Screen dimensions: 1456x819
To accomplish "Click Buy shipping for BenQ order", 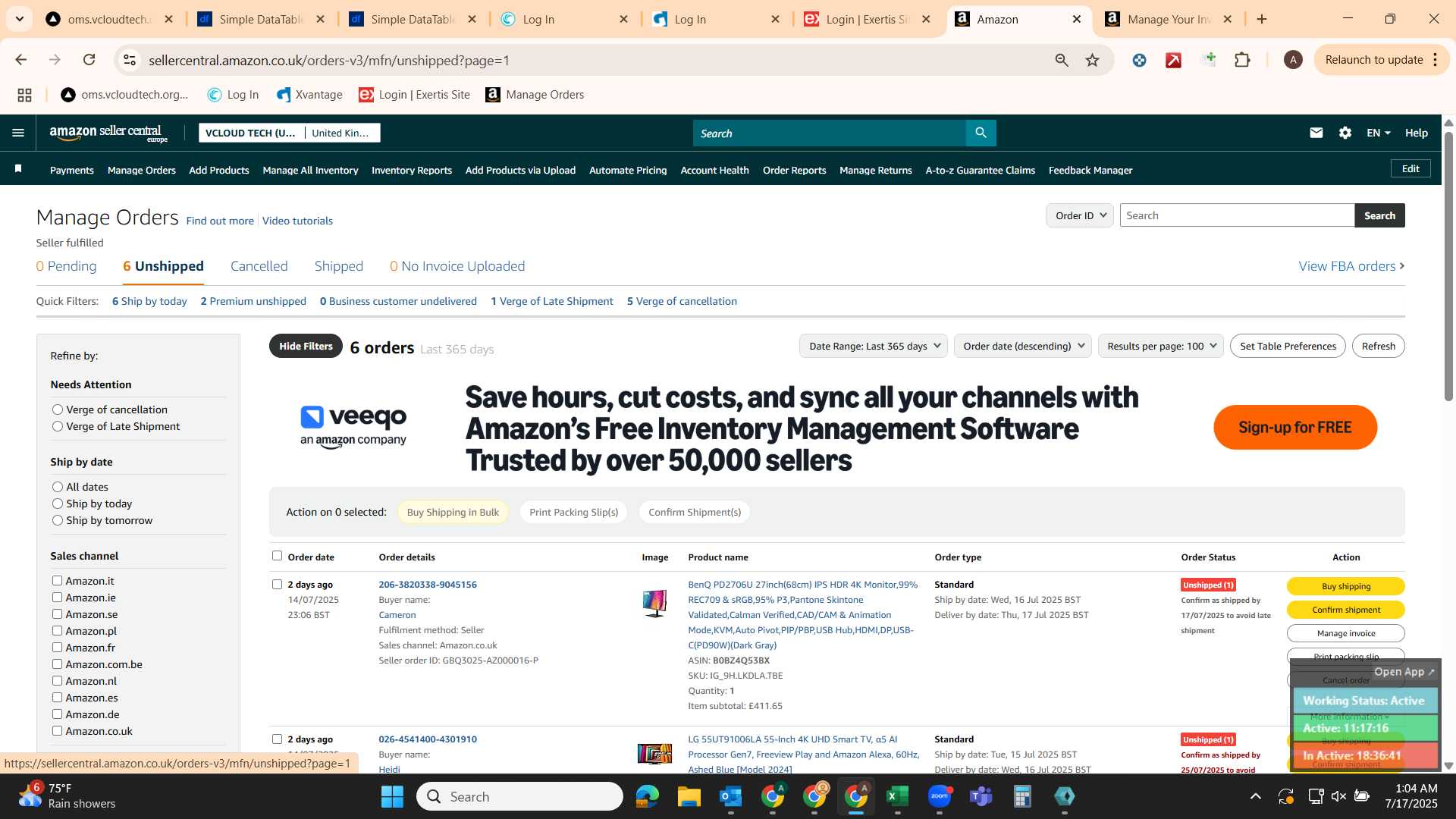I will click(x=1345, y=586).
